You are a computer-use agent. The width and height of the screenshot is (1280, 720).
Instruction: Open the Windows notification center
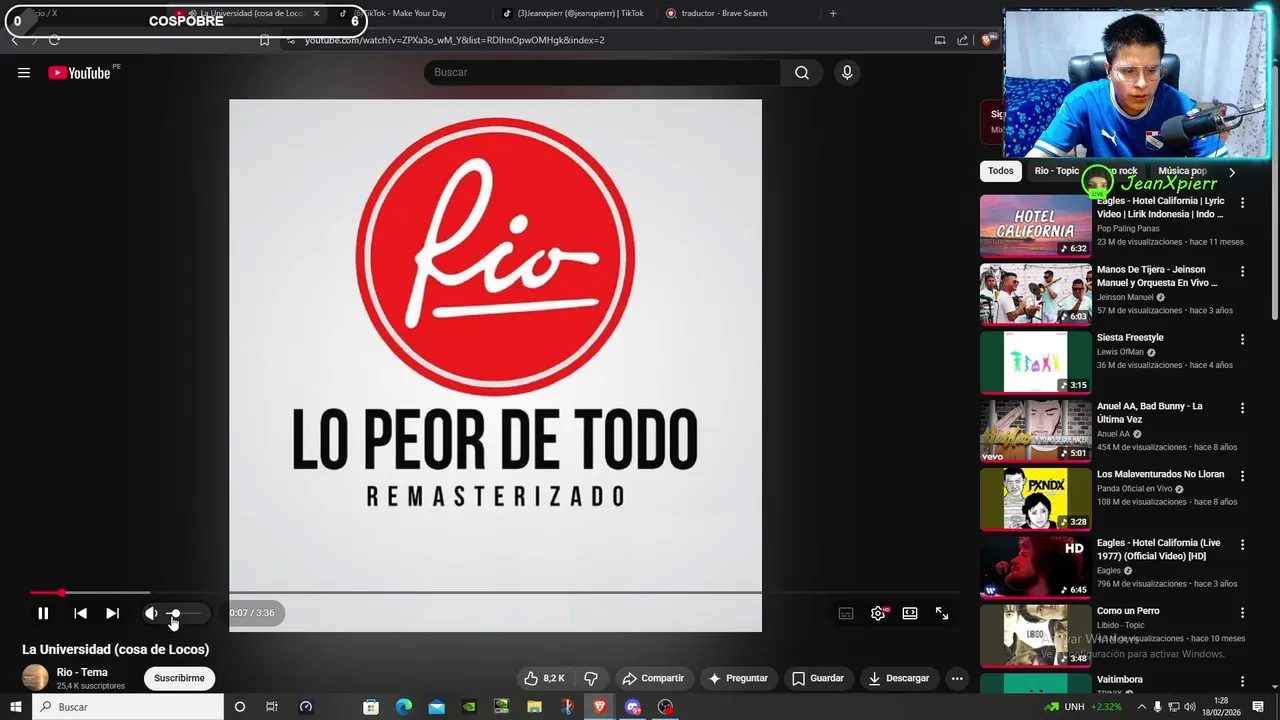pyautogui.click(x=1258, y=707)
